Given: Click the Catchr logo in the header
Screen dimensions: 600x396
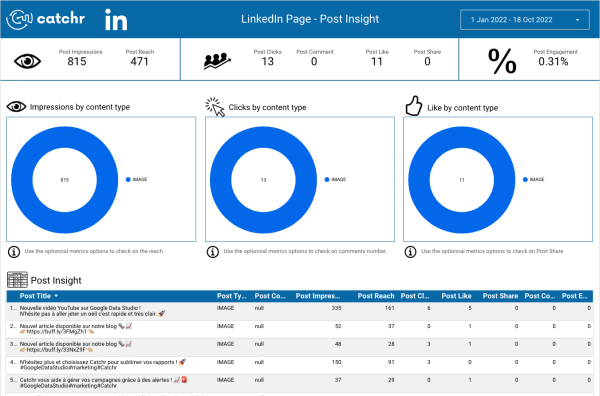Looking at the screenshot, I should tap(46, 19).
